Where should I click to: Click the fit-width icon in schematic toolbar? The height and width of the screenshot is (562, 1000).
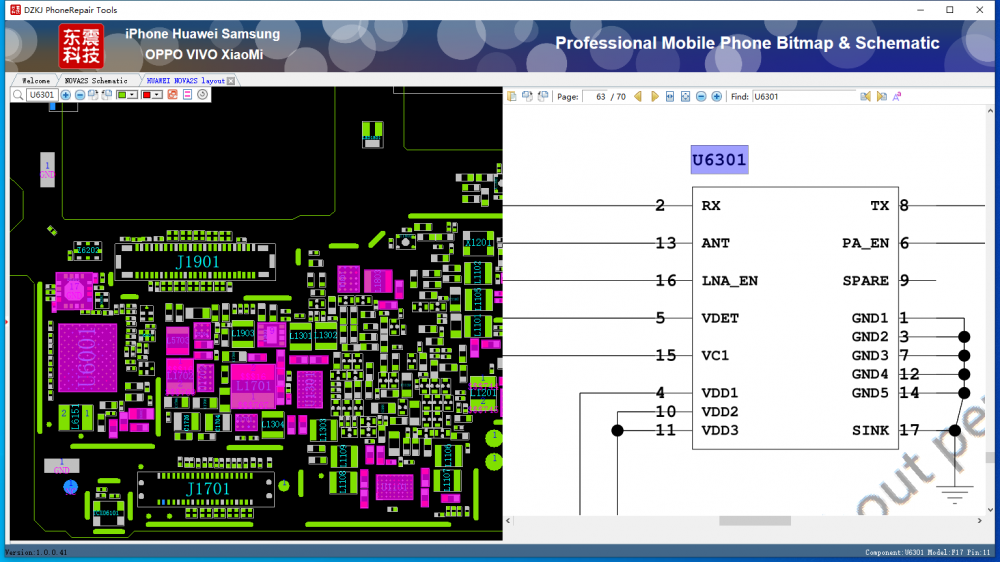(670, 96)
